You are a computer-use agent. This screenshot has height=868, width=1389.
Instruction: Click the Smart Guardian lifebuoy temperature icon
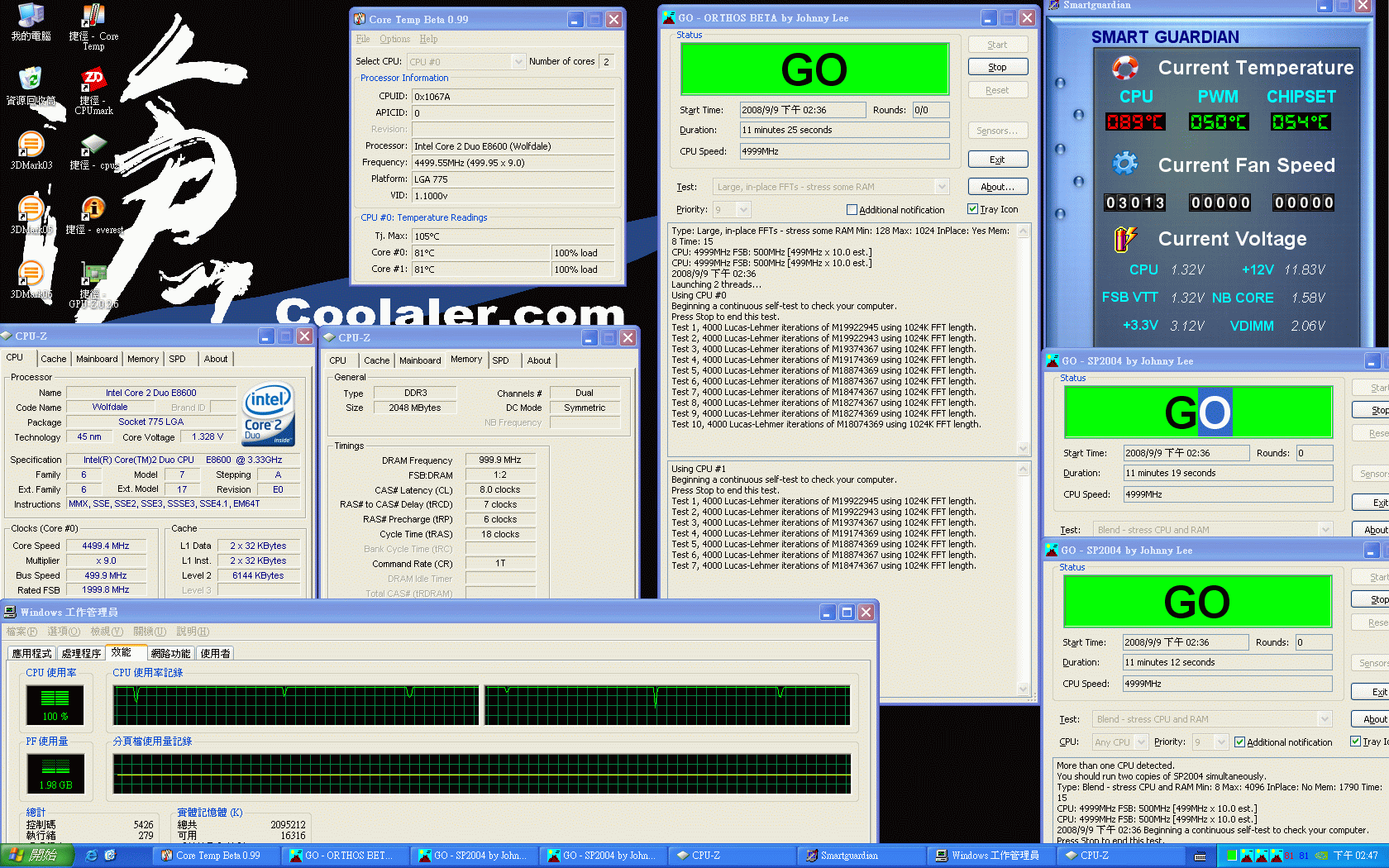click(x=1124, y=68)
